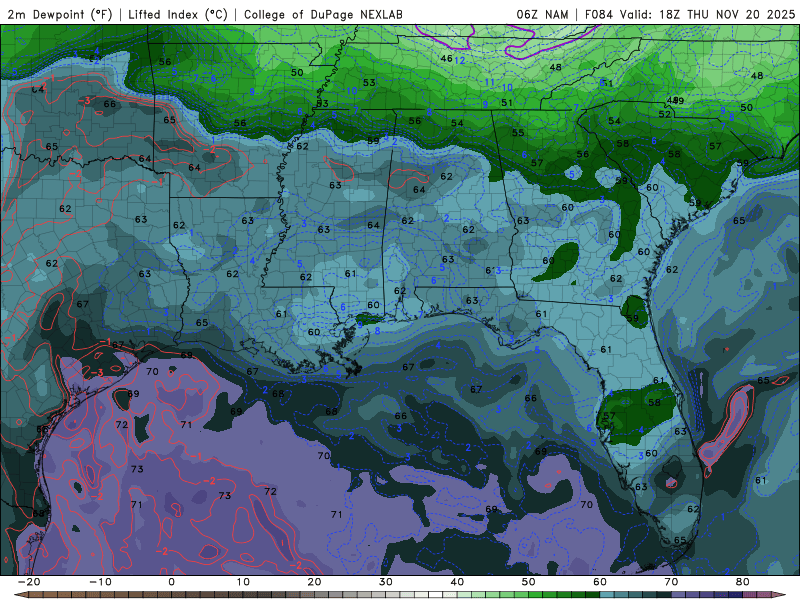Click the "55" dewpoint value on map

click(518, 133)
